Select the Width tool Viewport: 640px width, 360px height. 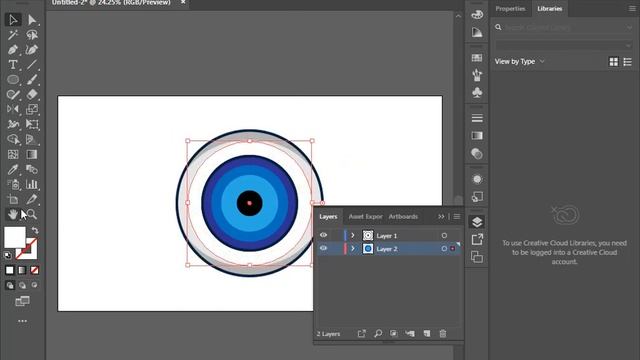tap(13, 124)
